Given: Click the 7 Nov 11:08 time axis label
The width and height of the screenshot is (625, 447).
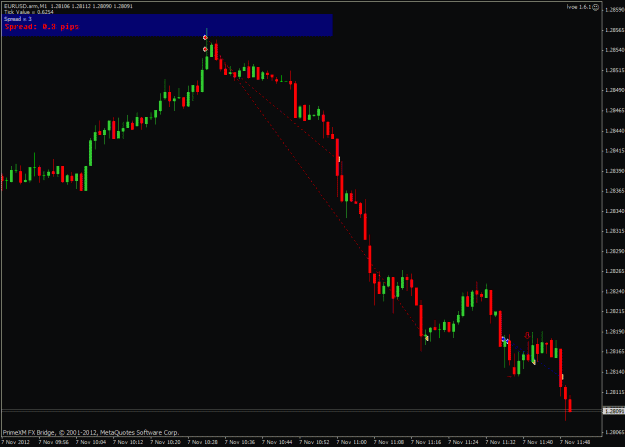Looking at the screenshot, I should click(x=389, y=442).
